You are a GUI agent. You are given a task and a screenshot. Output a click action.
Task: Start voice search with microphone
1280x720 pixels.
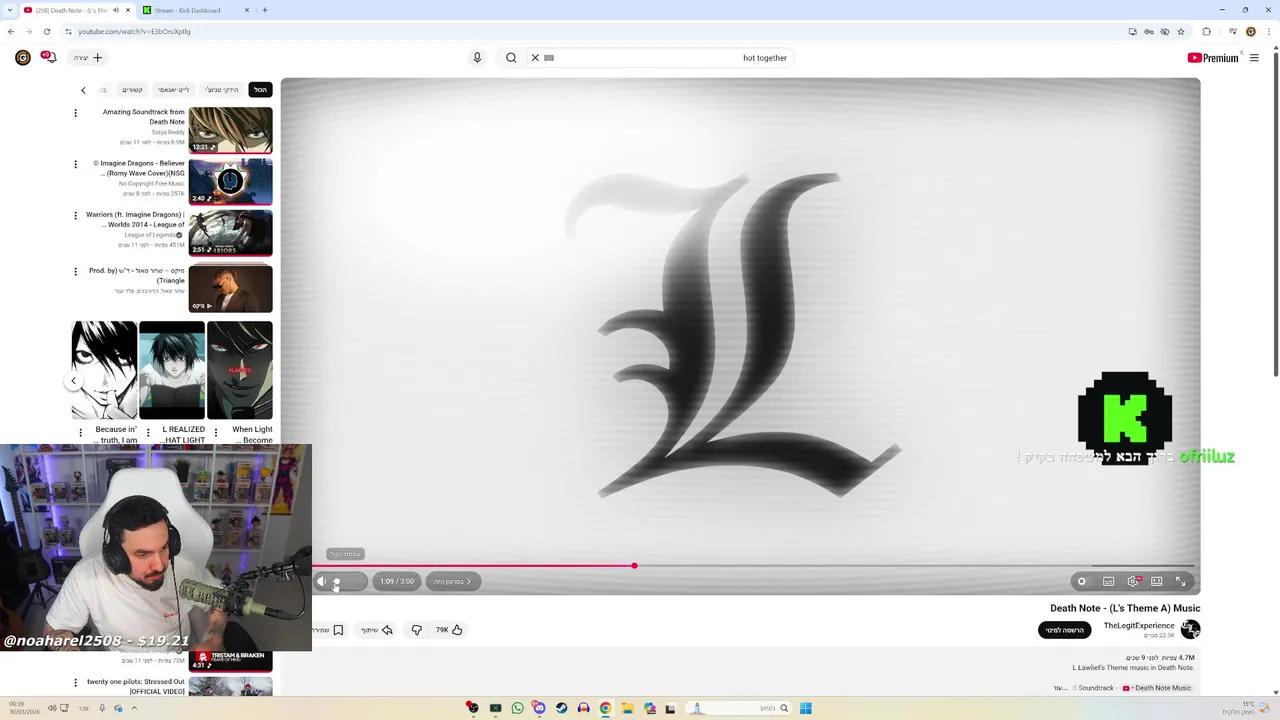point(477,58)
